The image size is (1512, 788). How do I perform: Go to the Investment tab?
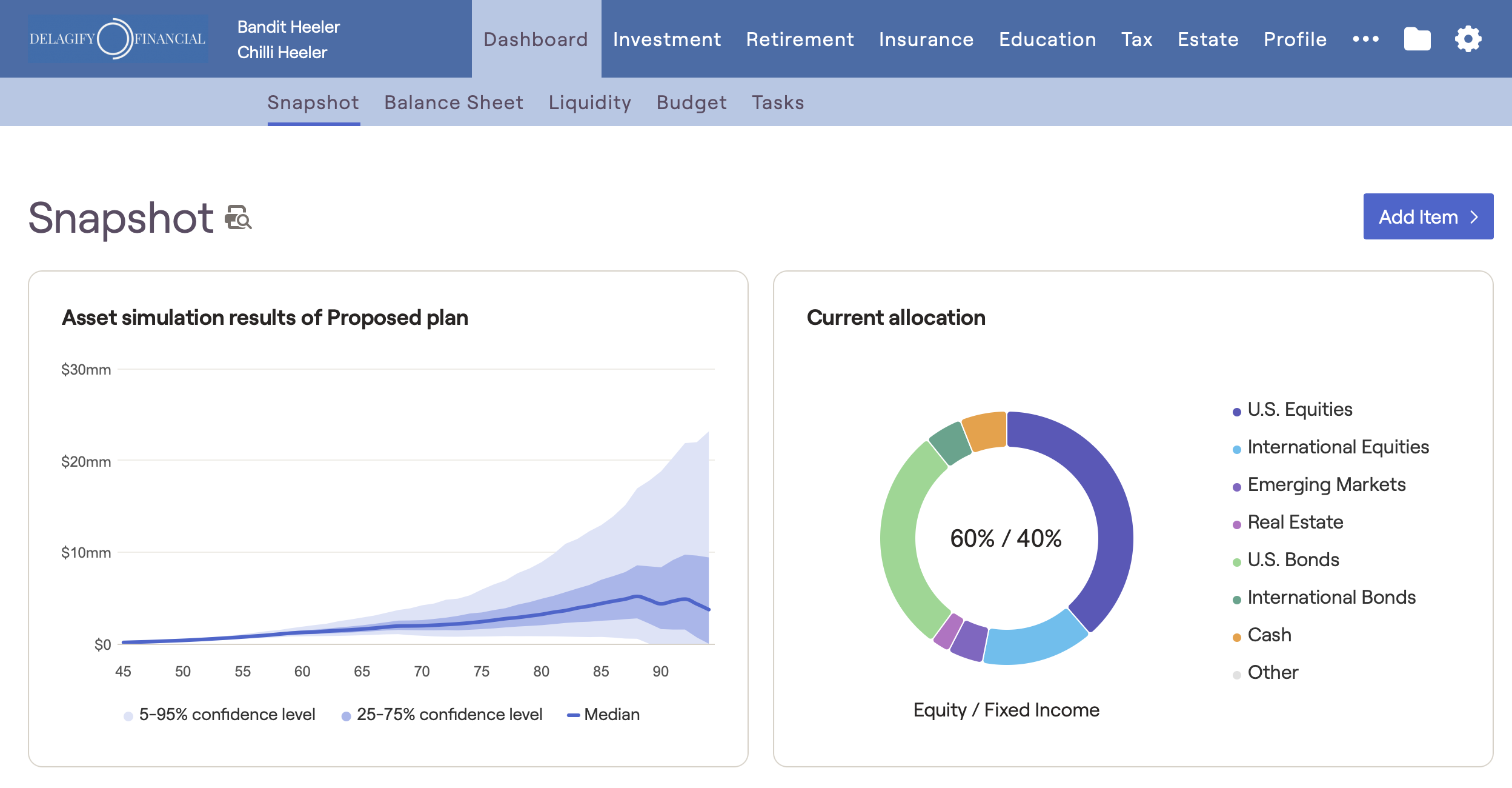667,39
